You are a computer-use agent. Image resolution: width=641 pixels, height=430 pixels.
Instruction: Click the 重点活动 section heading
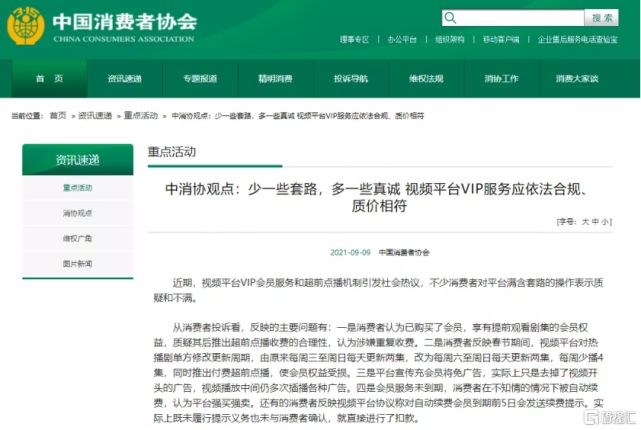[172, 152]
